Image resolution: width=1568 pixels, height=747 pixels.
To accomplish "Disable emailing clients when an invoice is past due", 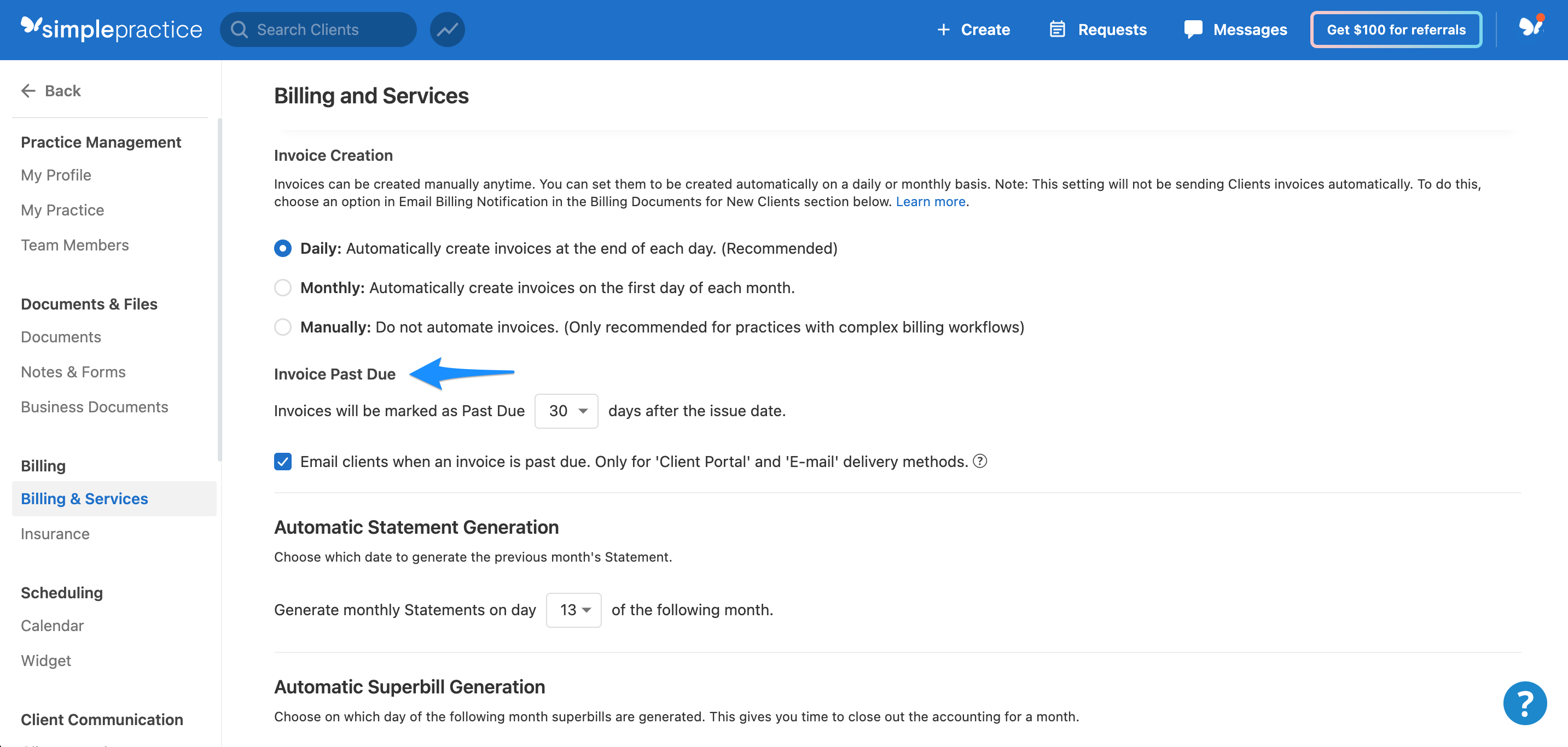I will (282, 462).
